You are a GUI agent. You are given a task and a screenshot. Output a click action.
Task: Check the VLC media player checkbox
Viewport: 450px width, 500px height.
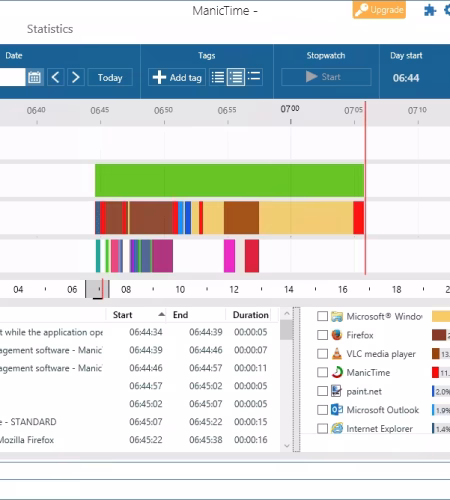(x=322, y=354)
